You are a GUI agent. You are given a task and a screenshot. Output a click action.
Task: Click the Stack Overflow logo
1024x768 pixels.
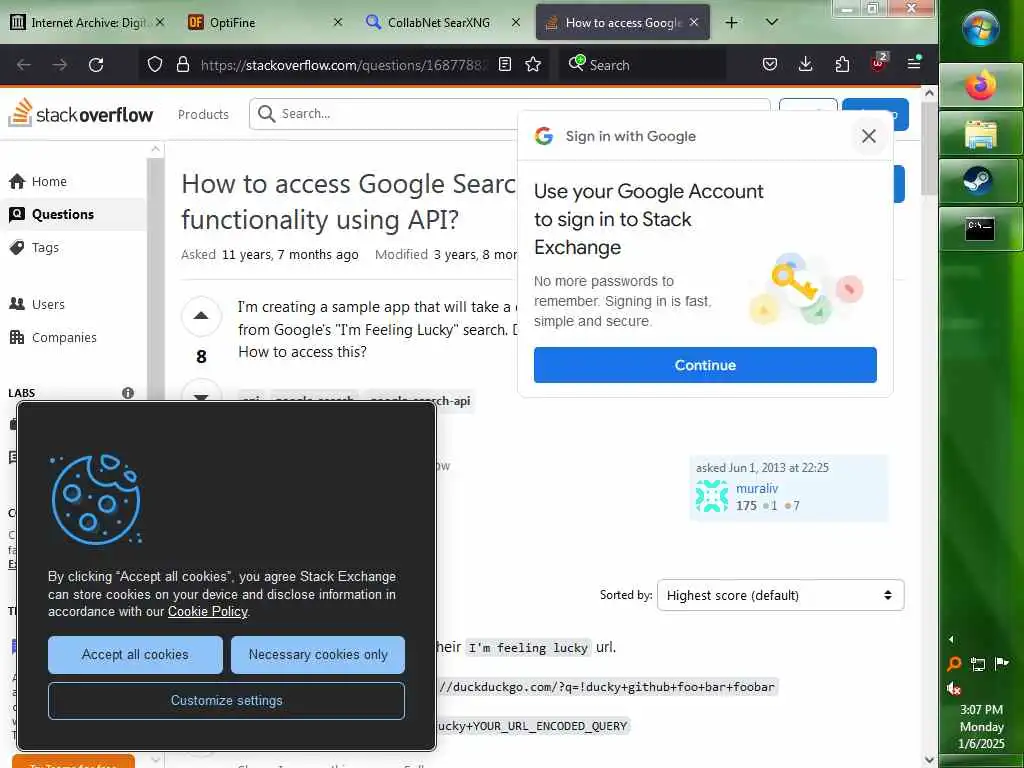click(80, 114)
